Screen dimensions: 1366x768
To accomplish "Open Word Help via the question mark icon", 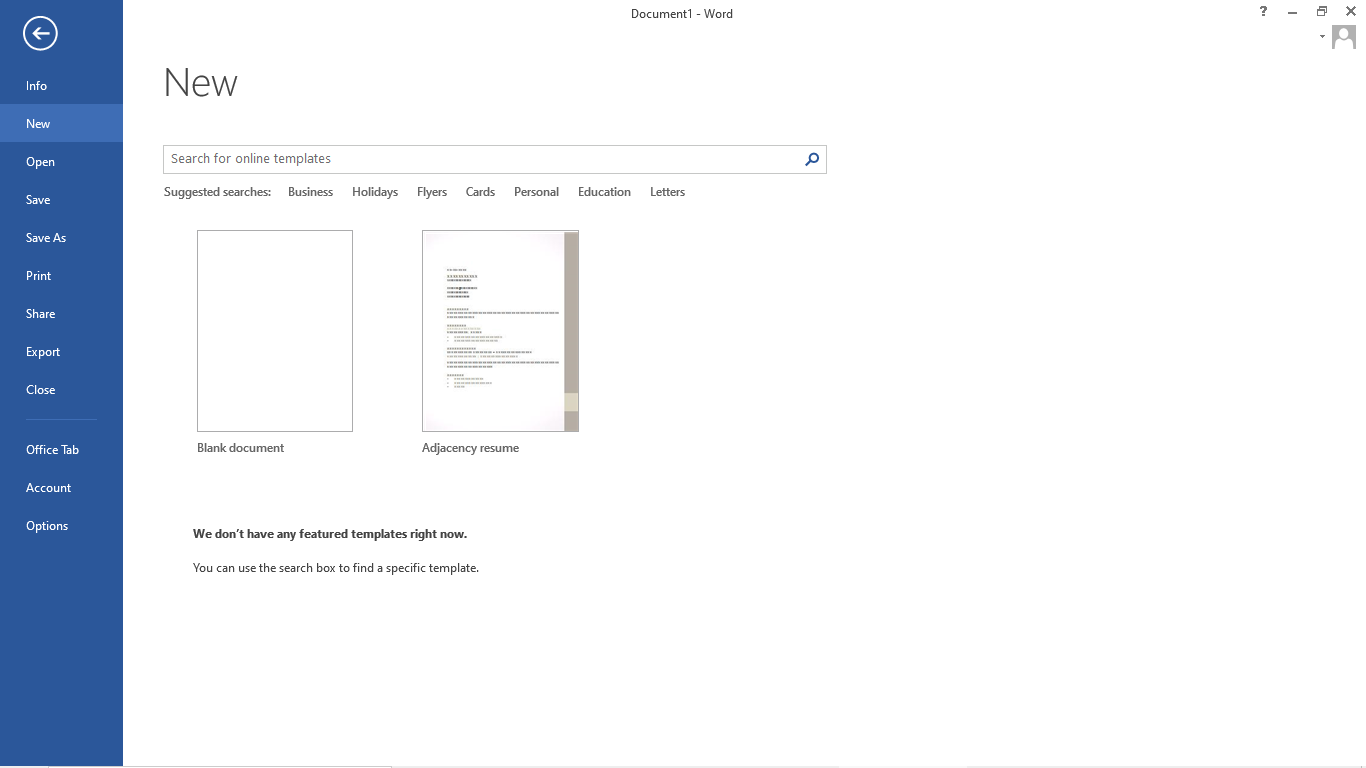I will [x=1263, y=11].
